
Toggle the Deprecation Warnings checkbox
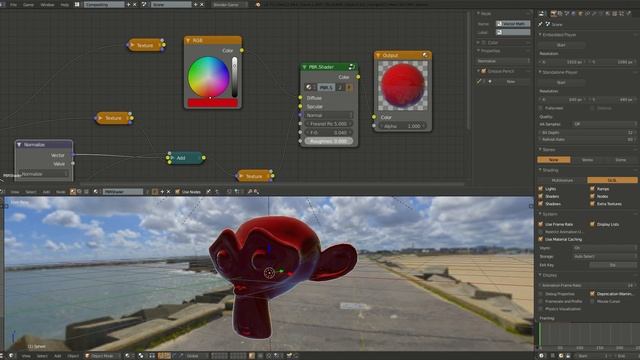[x=592, y=293]
